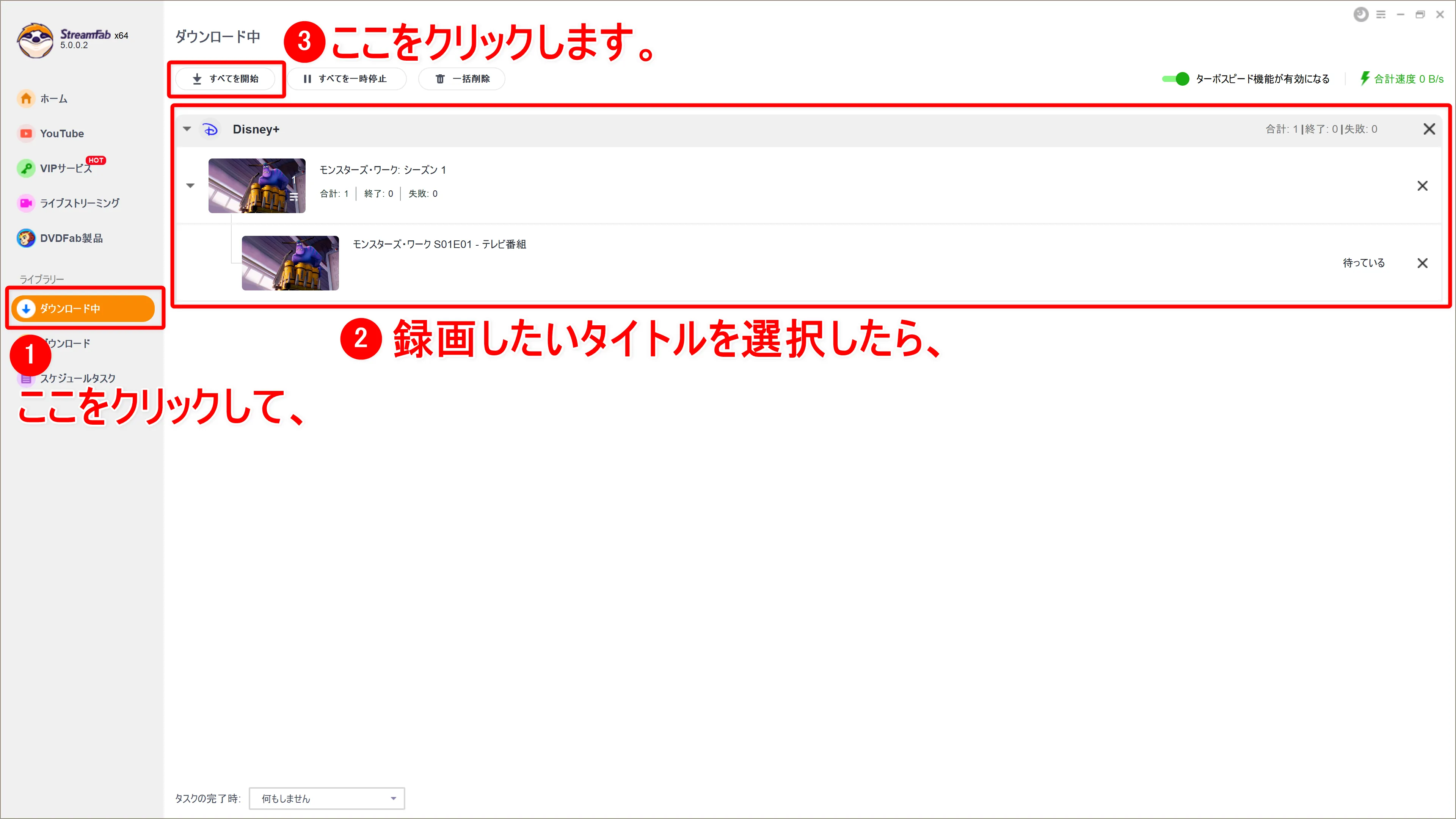Screen dimensions: 1456x819
Task: Click the list icon on season thumbnail
Action: tap(293, 197)
